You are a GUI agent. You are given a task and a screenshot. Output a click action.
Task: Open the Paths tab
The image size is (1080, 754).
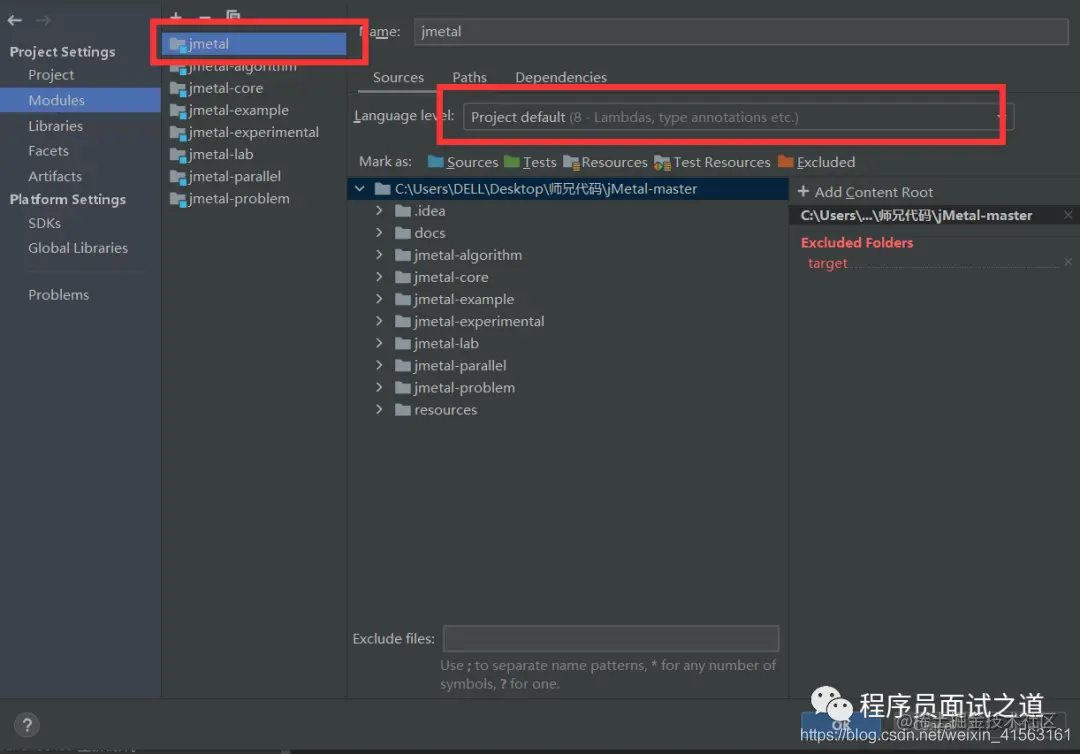point(469,77)
